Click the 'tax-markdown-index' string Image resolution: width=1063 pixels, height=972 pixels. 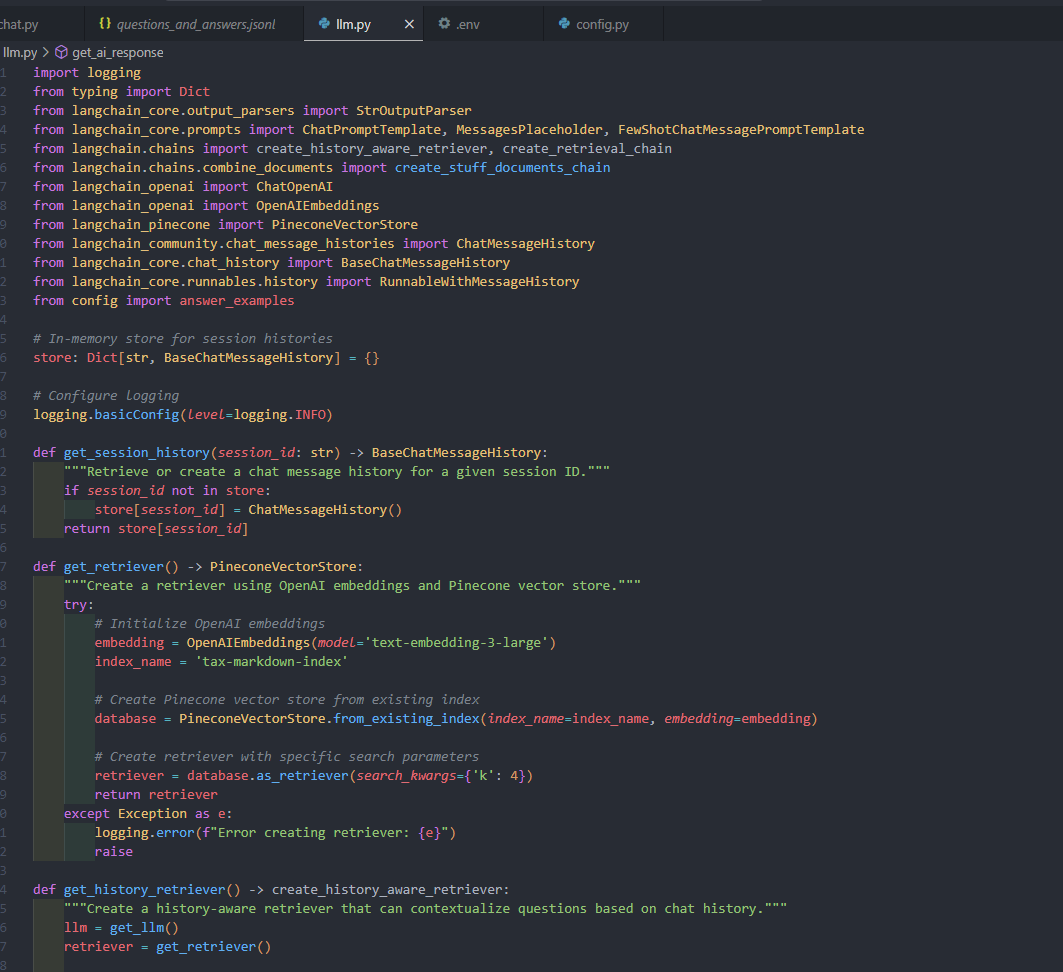click(271, 661)
